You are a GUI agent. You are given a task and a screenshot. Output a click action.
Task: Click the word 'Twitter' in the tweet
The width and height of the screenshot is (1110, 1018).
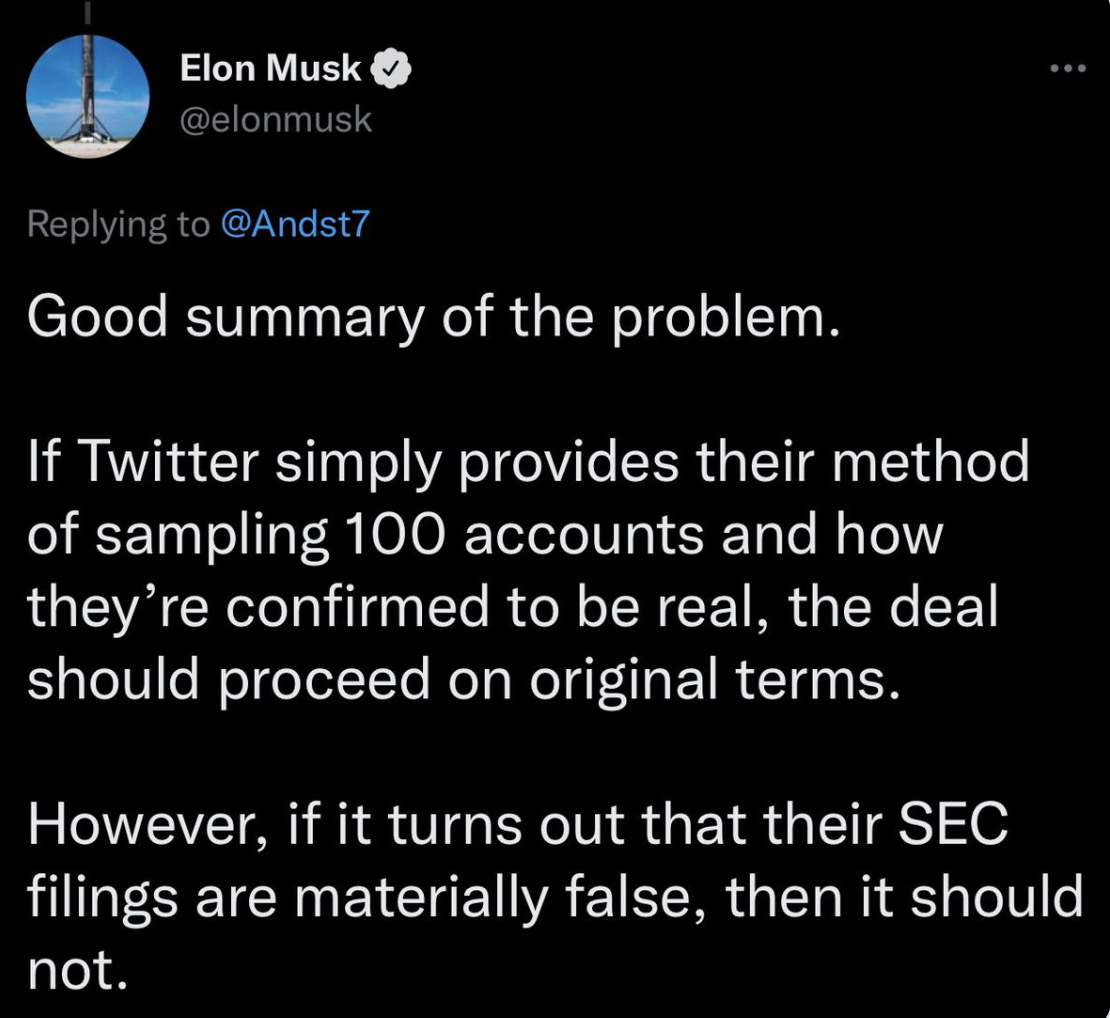pos(171,461)
